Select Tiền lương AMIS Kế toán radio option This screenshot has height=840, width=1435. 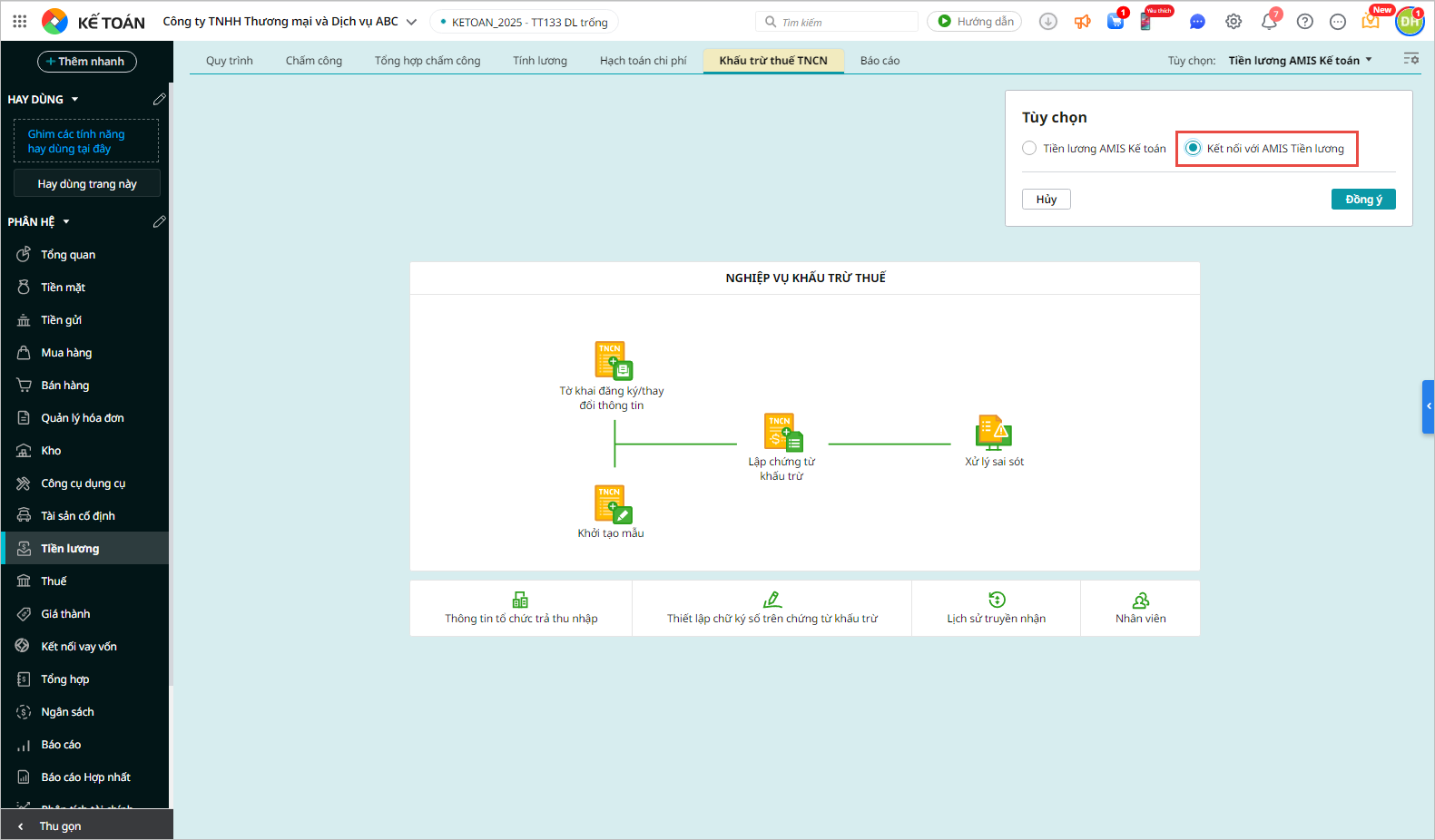(x=1029, y=149)
